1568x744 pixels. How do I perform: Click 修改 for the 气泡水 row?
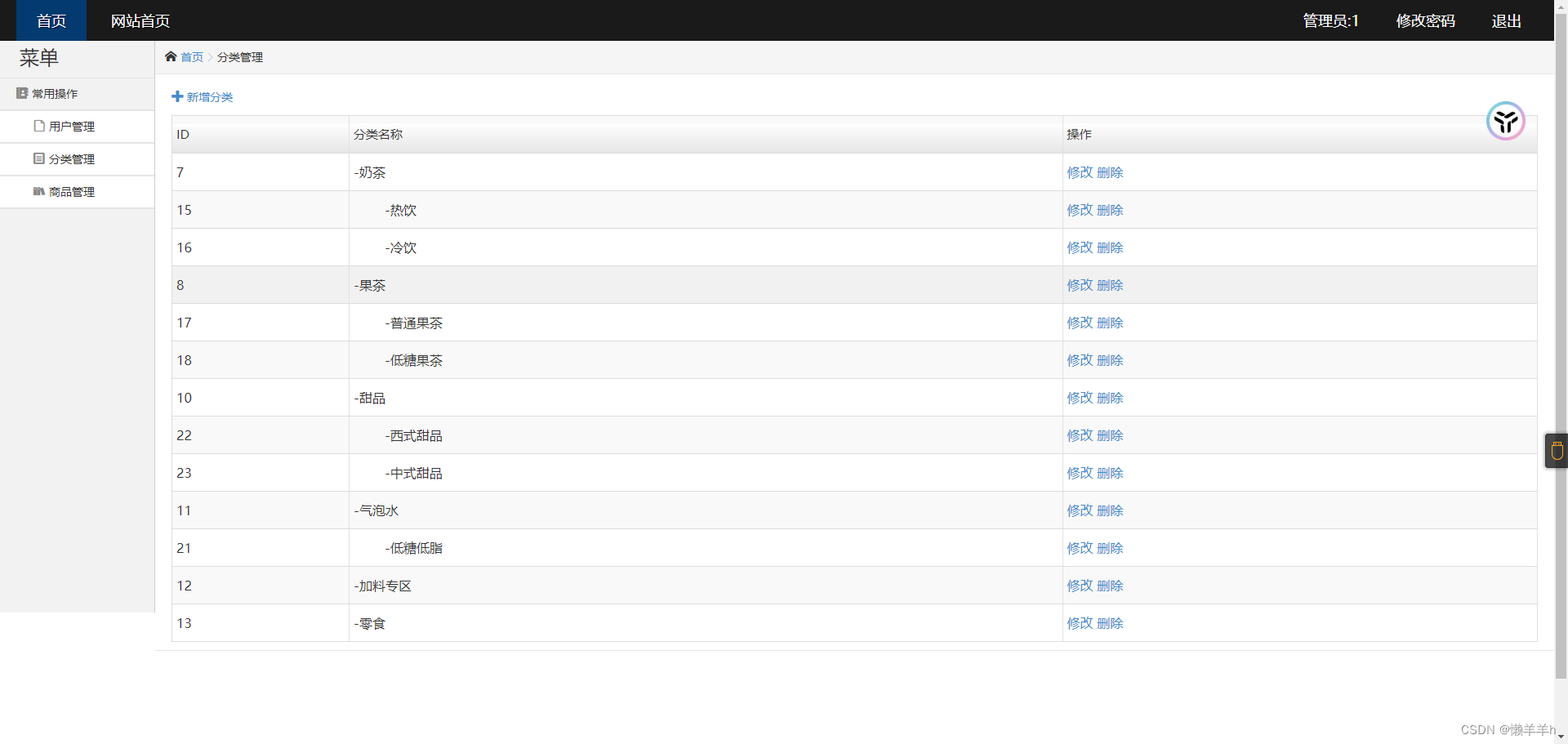(x=1080, y=510)
